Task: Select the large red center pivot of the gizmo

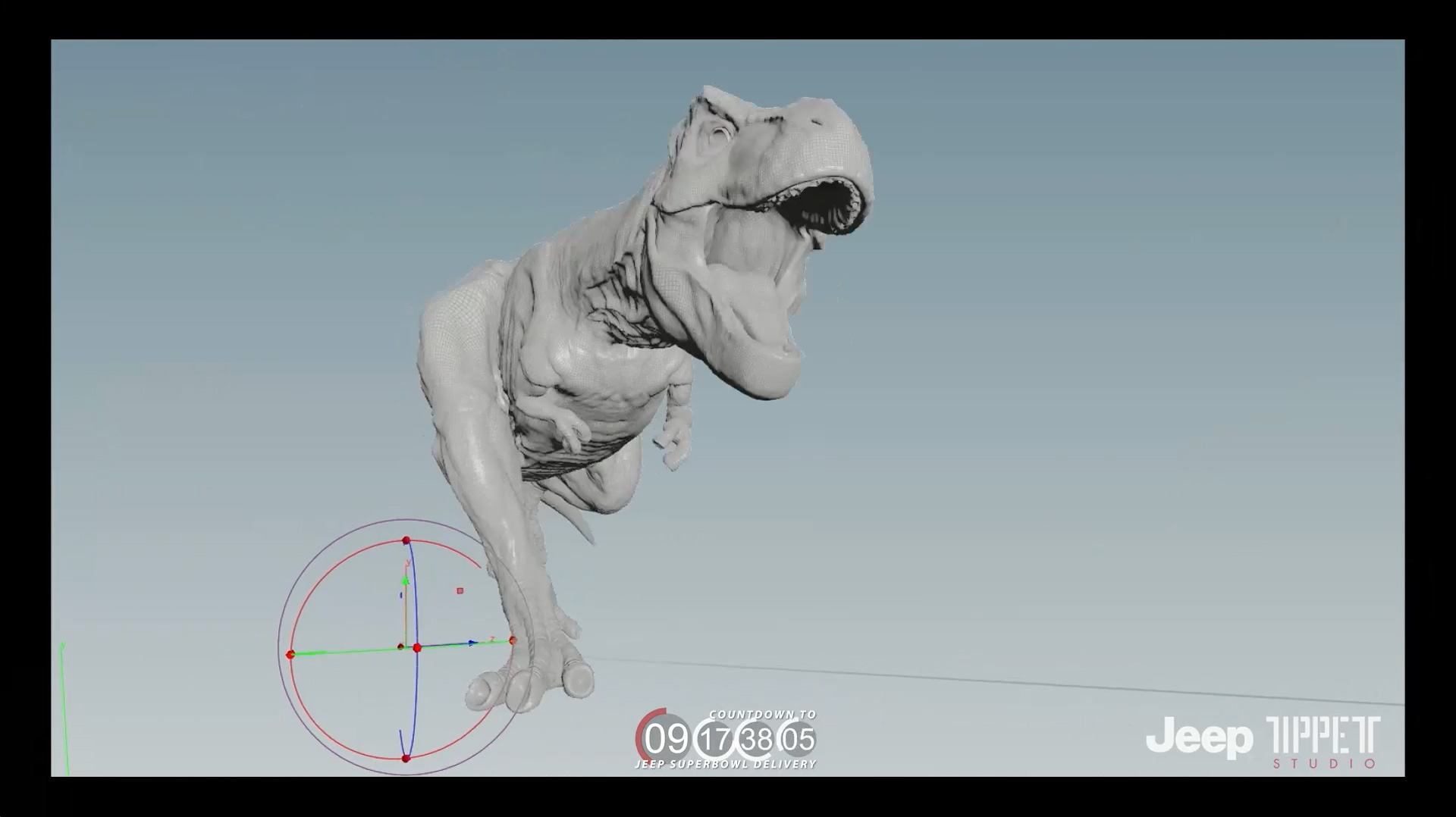Action: (416, 648)
